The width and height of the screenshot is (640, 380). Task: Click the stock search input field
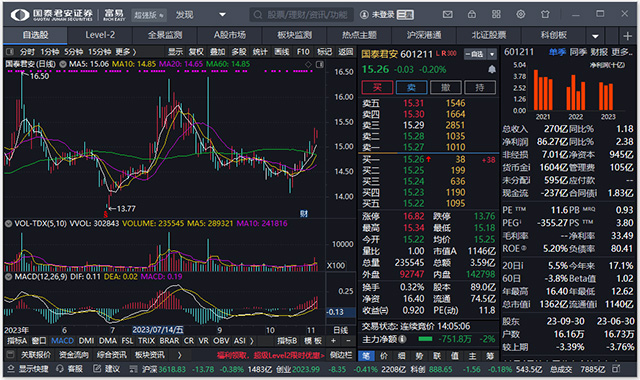point(301,15)
